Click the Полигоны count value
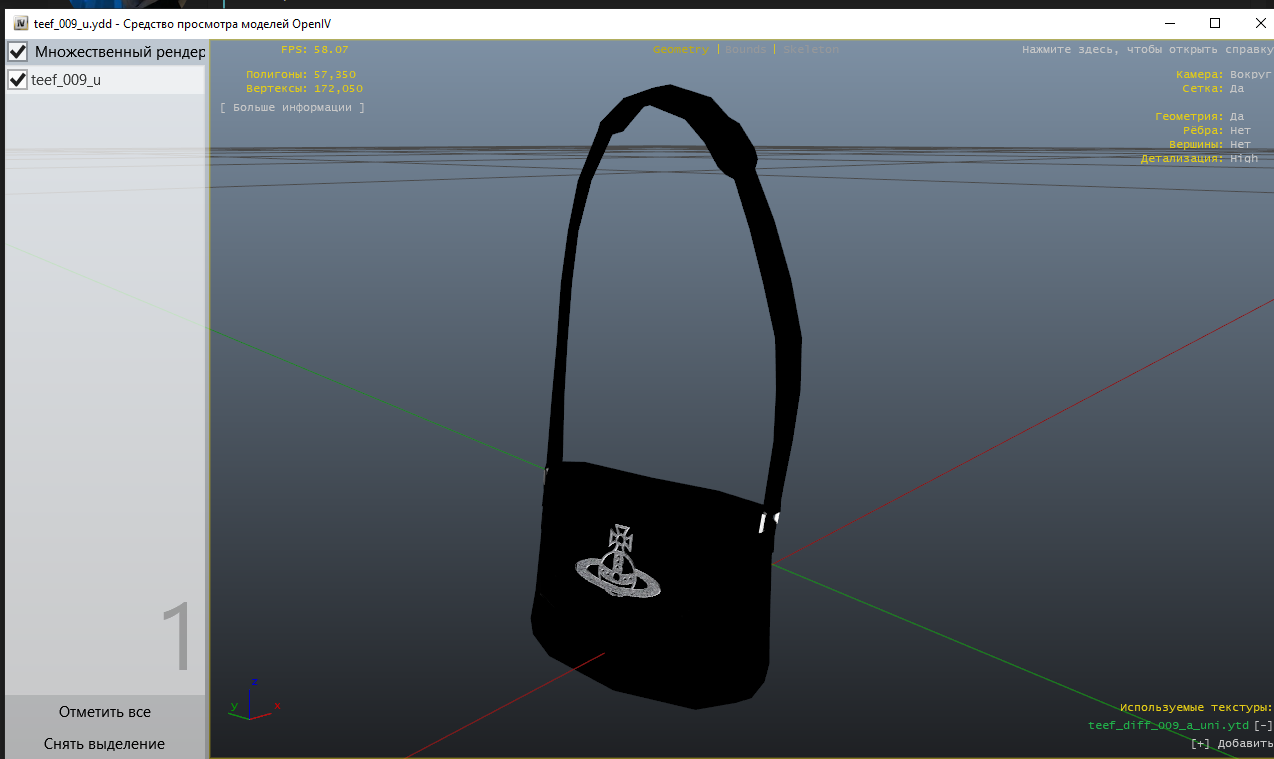The height and width of the screenshot is (759, 1274). click(x=334, y=74)
